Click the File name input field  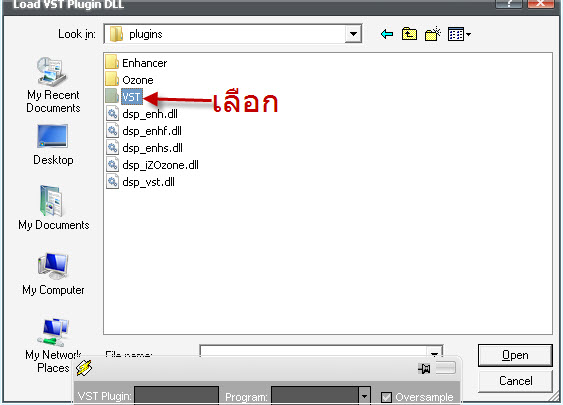point(313,352)
